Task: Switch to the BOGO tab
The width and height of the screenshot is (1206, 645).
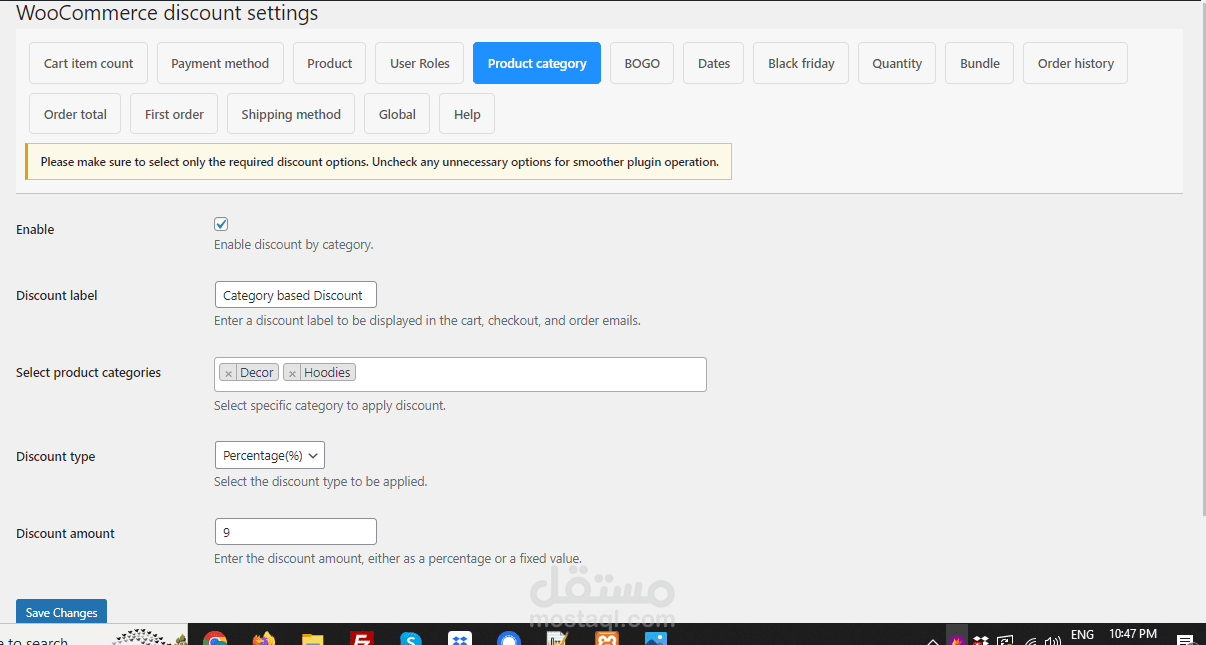Action: pos(642,63)
